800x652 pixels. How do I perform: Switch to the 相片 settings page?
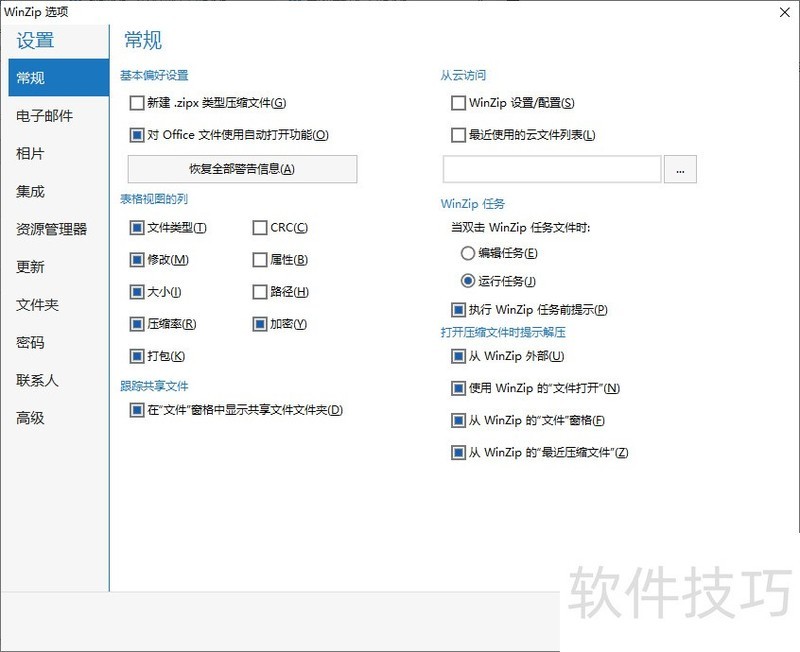tap(59, 153)
